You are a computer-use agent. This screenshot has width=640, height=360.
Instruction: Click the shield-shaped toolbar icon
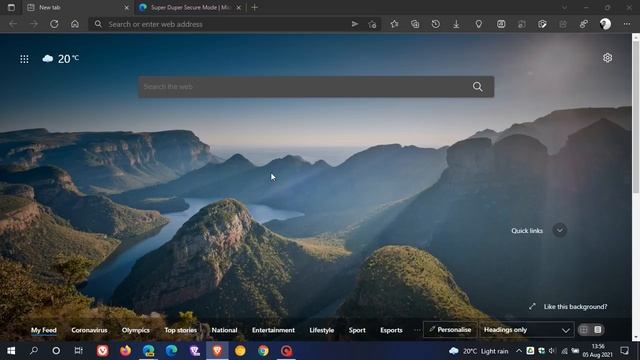point(542,24)
